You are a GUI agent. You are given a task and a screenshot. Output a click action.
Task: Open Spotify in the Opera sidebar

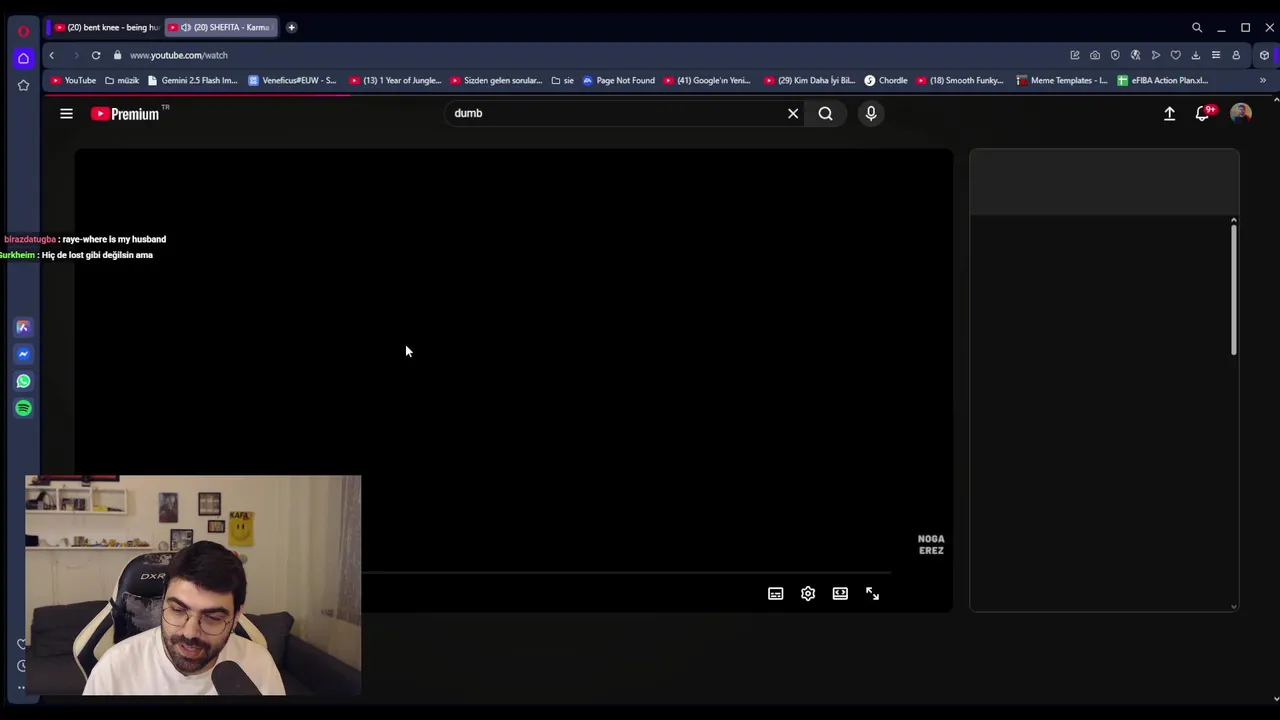[x=23, y=408]
